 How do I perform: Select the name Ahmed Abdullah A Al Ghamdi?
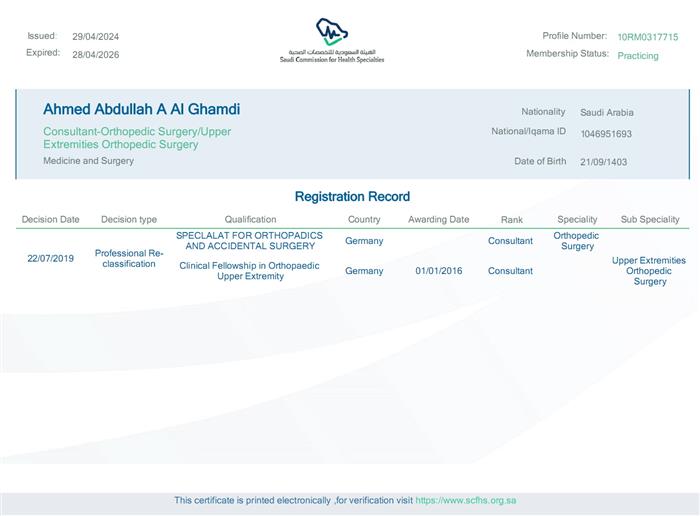point(142,109)
